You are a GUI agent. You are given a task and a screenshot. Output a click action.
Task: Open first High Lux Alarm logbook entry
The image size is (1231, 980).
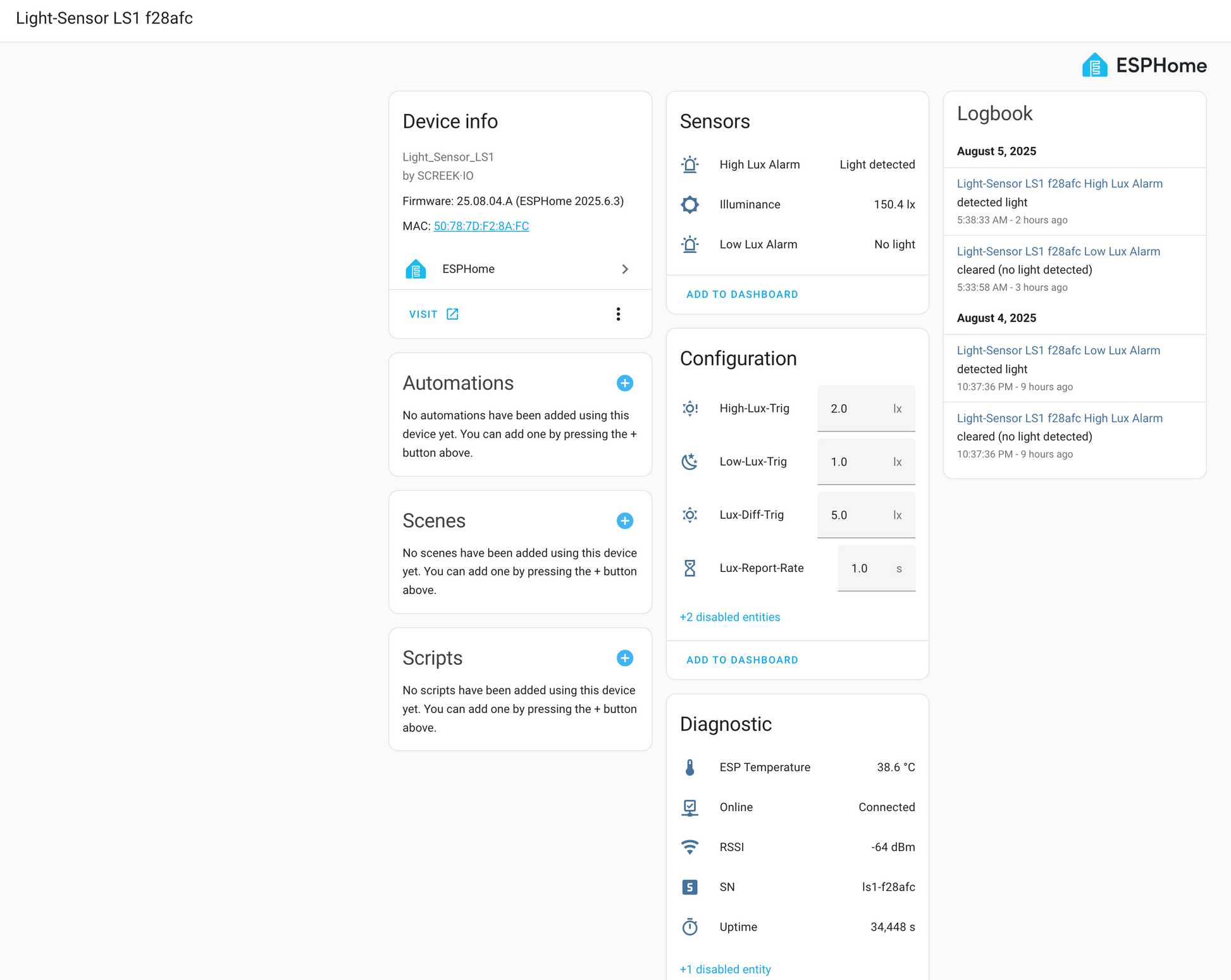tap(1060, 183)
